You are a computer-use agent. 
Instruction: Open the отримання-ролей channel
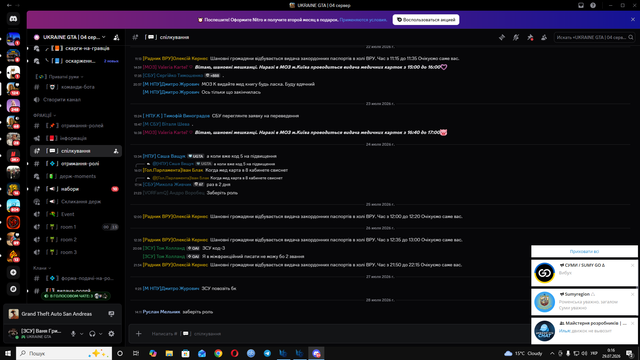76,126
